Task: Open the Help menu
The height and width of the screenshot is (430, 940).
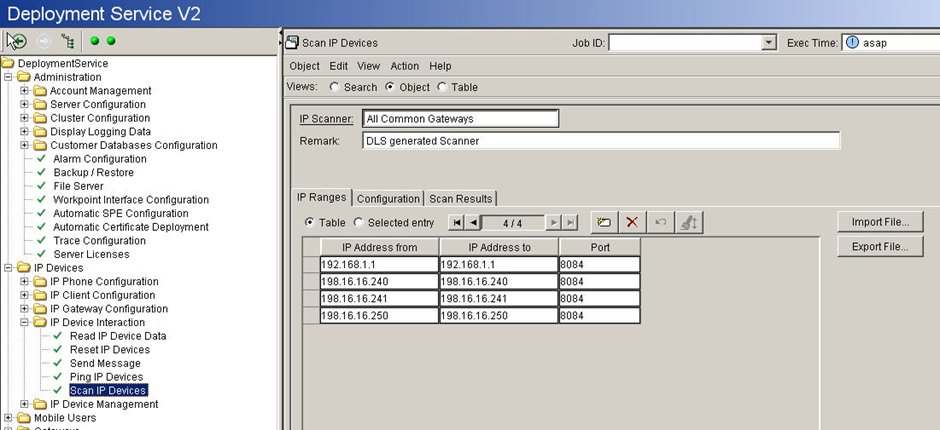Action: [x=441, y=66]
